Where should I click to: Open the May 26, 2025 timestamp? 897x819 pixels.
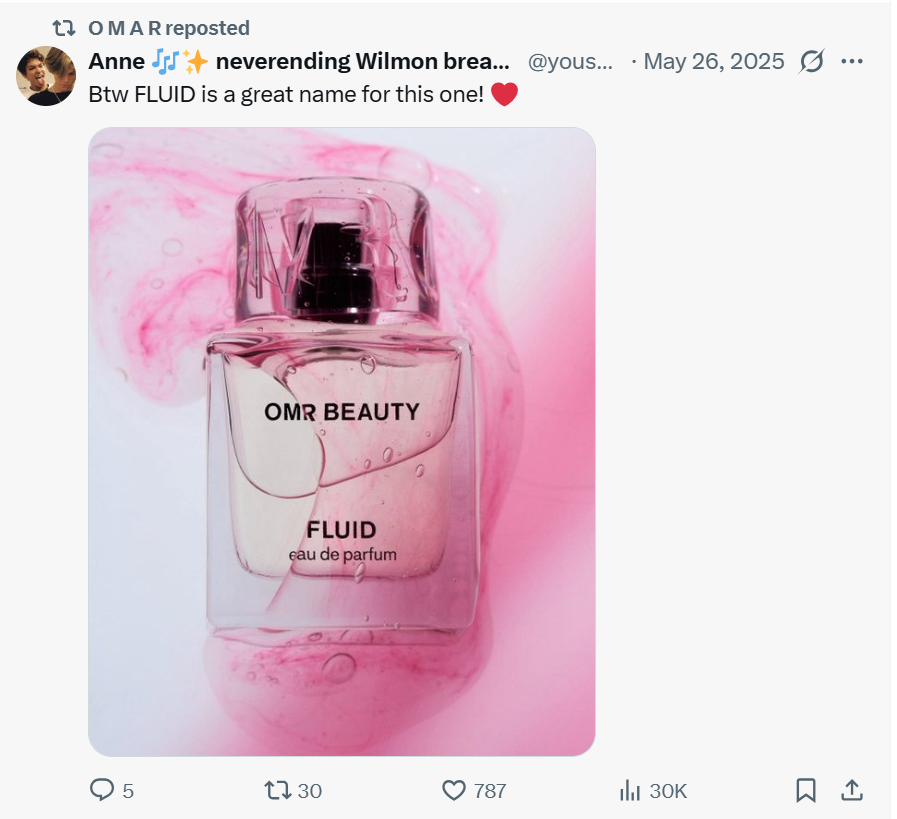(713, 62)
